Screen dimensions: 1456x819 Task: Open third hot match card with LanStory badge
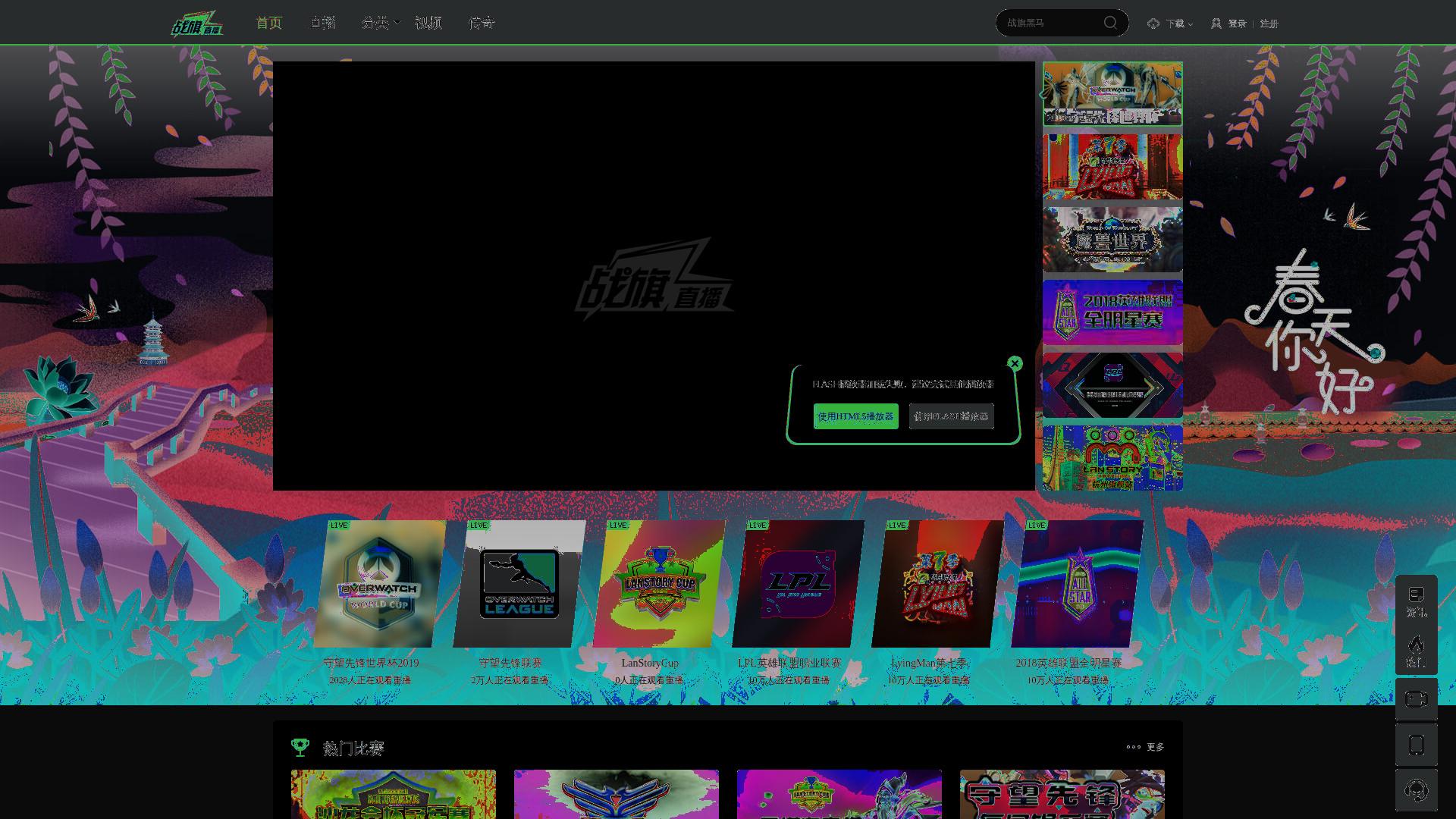pos(839,794)
